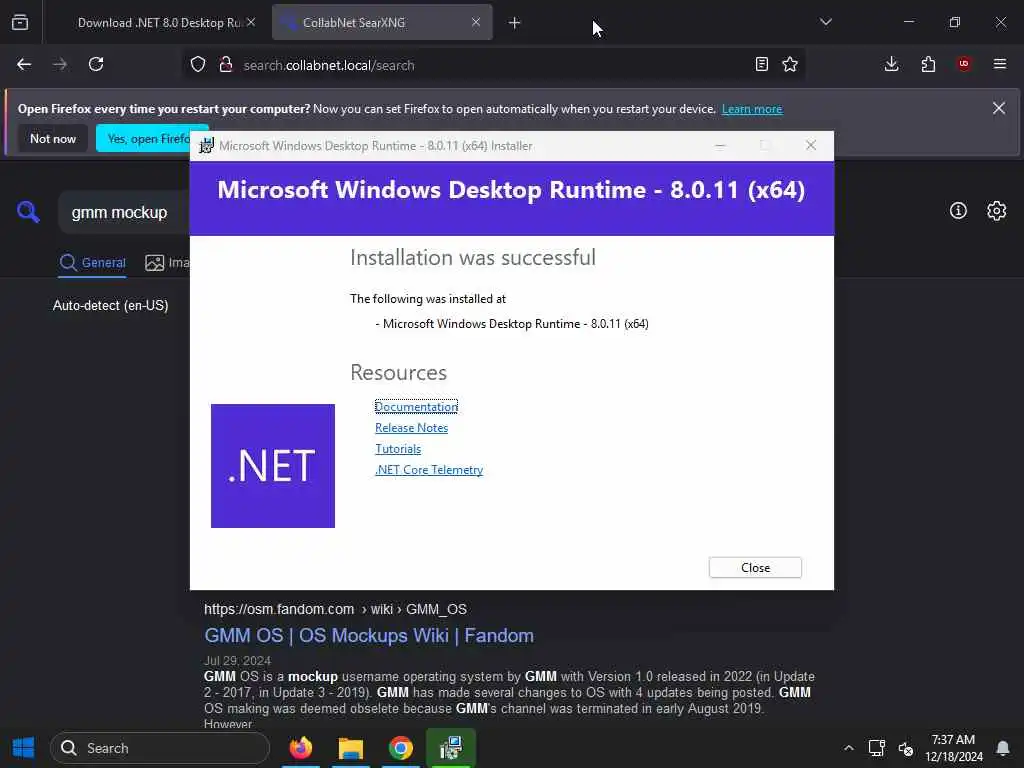
Task: Click the uBlock Origin extension icon
Action: pos(964,64)
